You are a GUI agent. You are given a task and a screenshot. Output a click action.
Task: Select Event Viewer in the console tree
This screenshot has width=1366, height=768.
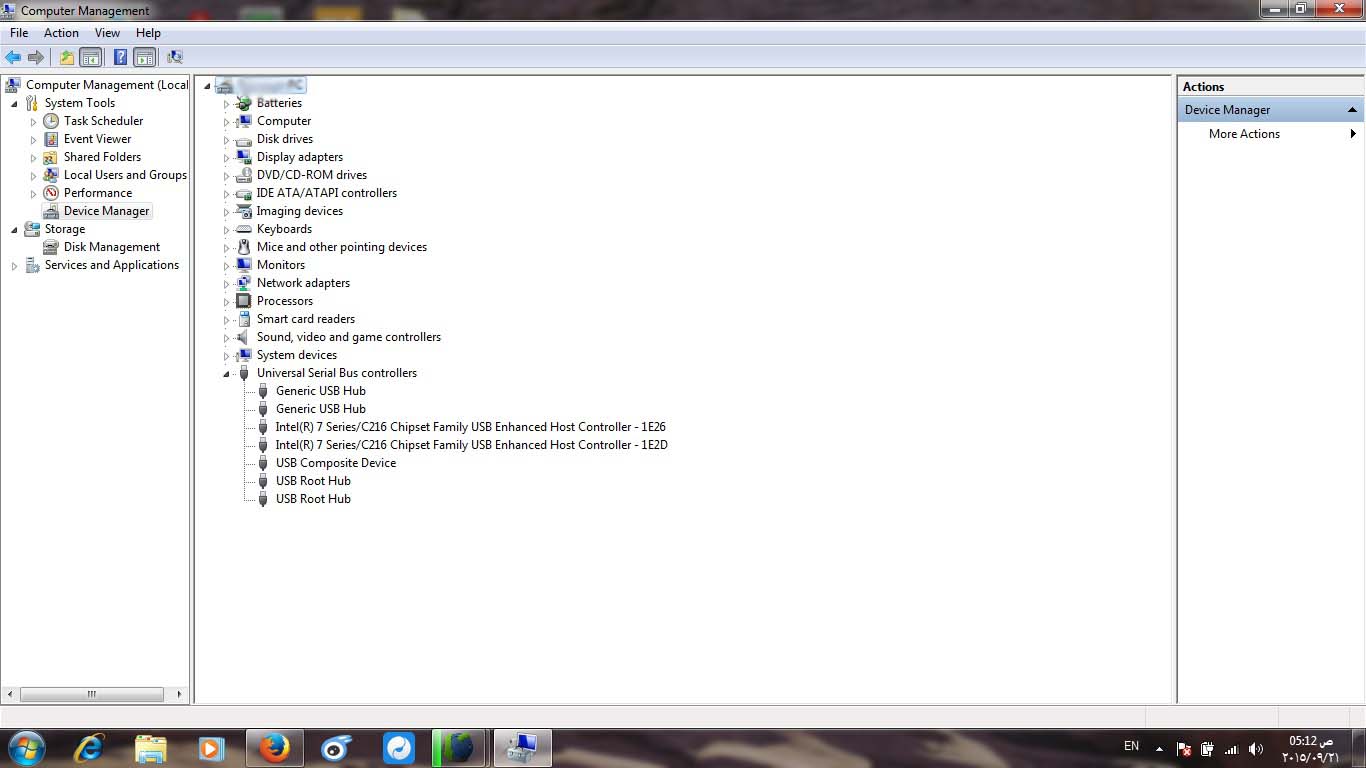pyautogui.click(x=97, y=139)
